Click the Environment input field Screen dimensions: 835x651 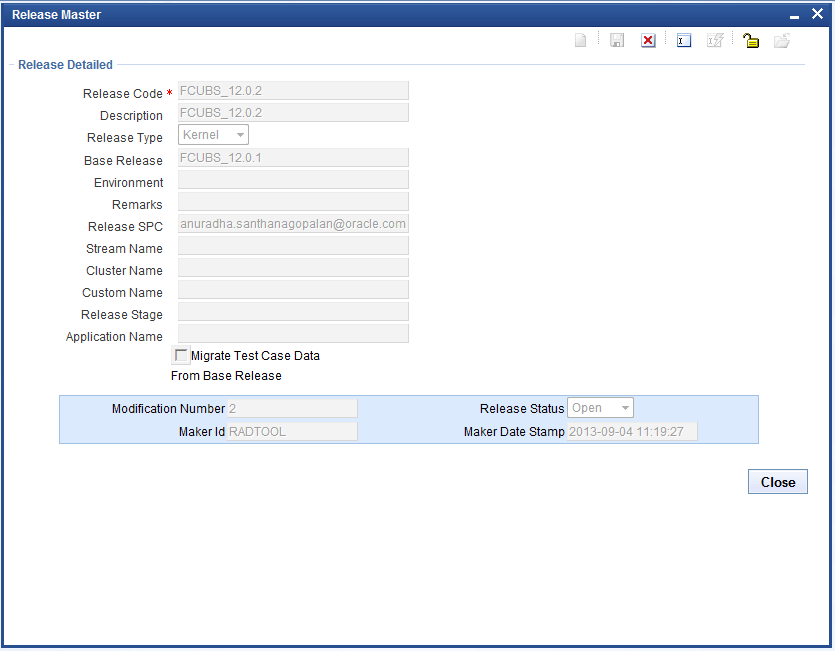pos(293,180)
